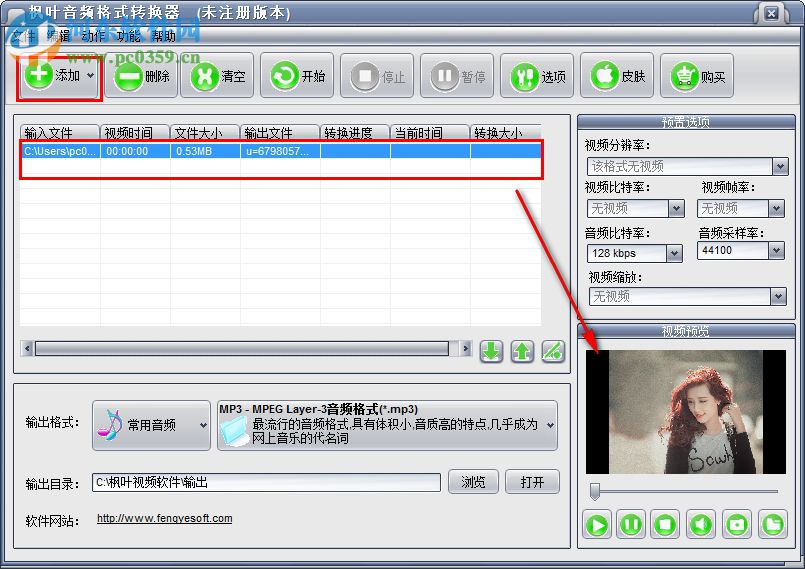Open the 帮助 menu
805x569 pixels.
(163, 36)
